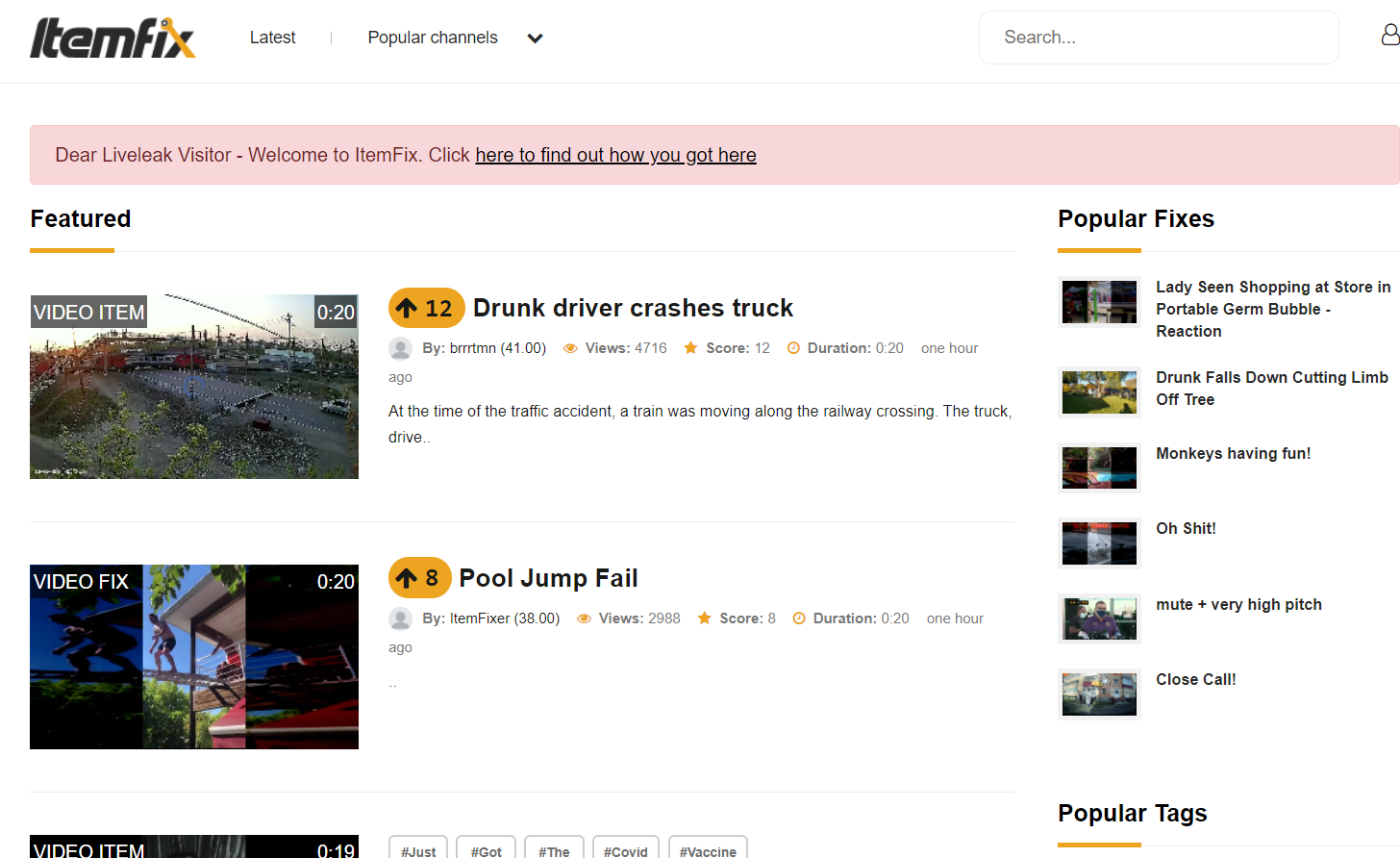This screenshot has height=858, width=1400.
Task: Click the upvote arrow showing 12
Action: (426, 308)
